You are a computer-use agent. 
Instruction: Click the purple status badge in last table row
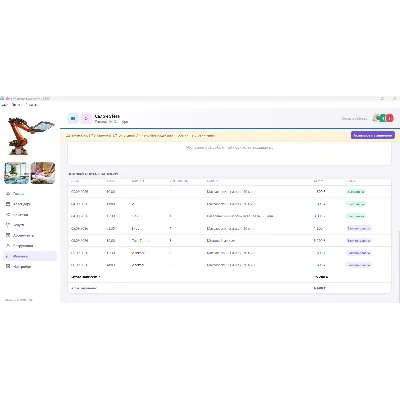click(359, 265)
